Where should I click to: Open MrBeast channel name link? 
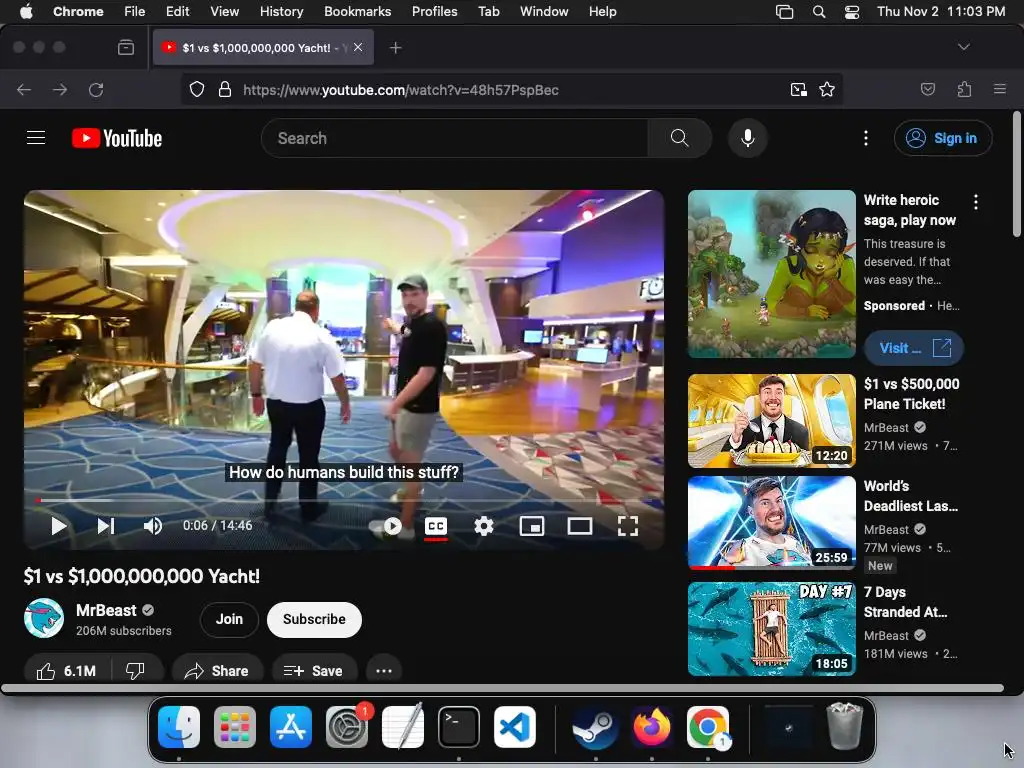(x=106, y=610)
